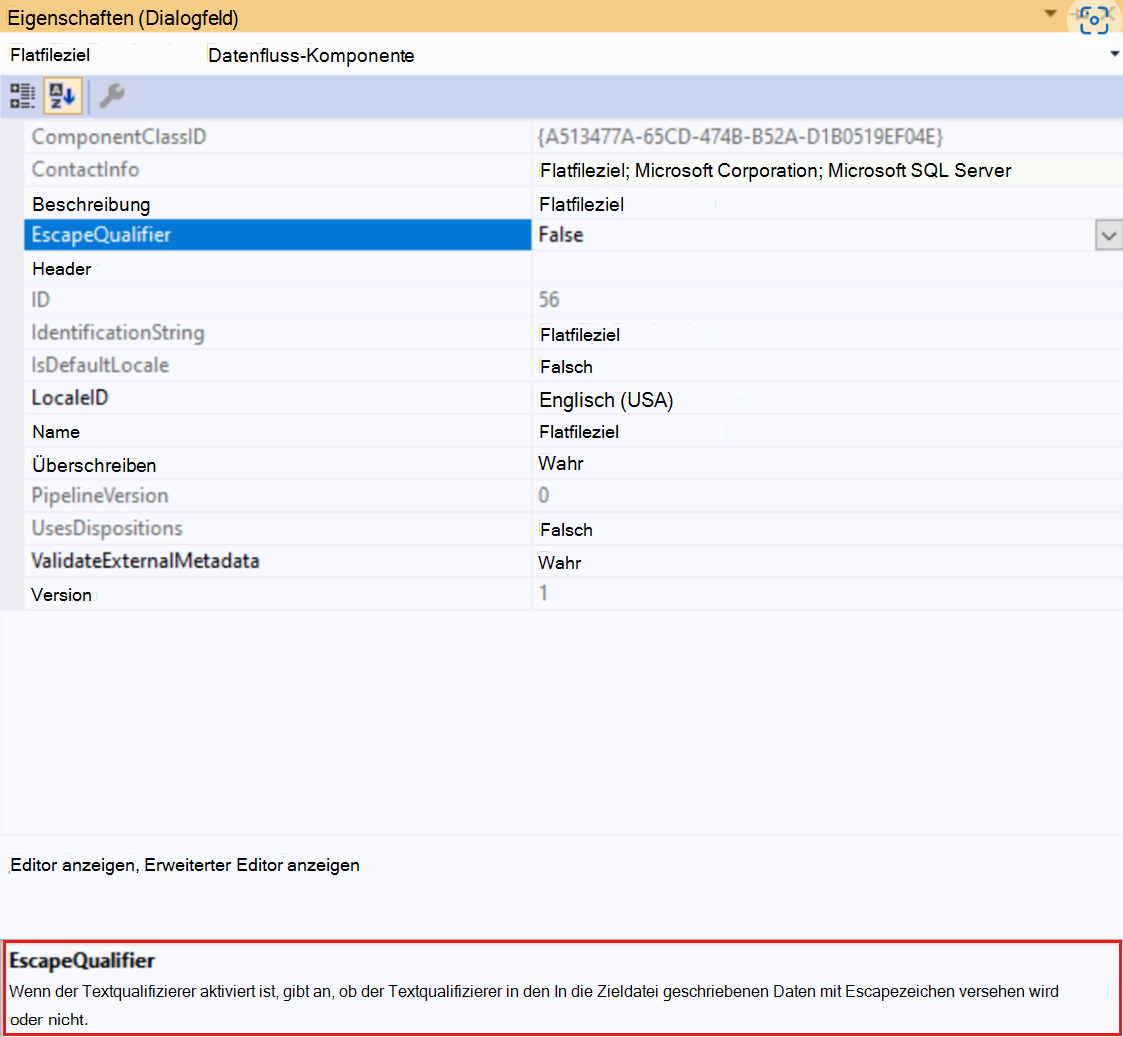Select the ID property name
The image size is (1123, 1037).
point(41,300)
